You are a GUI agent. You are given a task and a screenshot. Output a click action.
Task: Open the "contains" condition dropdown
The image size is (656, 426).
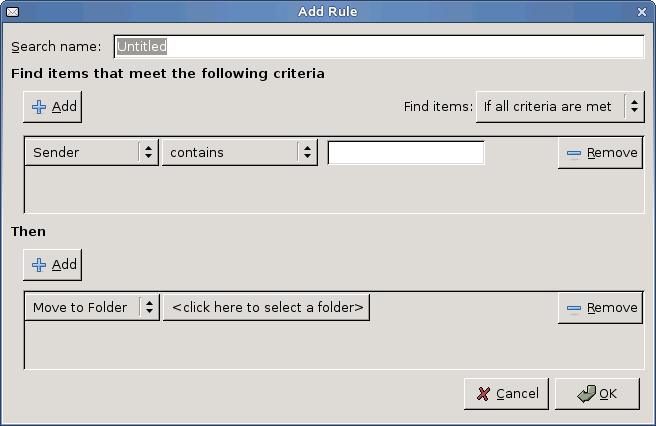(x=239, y=153)
